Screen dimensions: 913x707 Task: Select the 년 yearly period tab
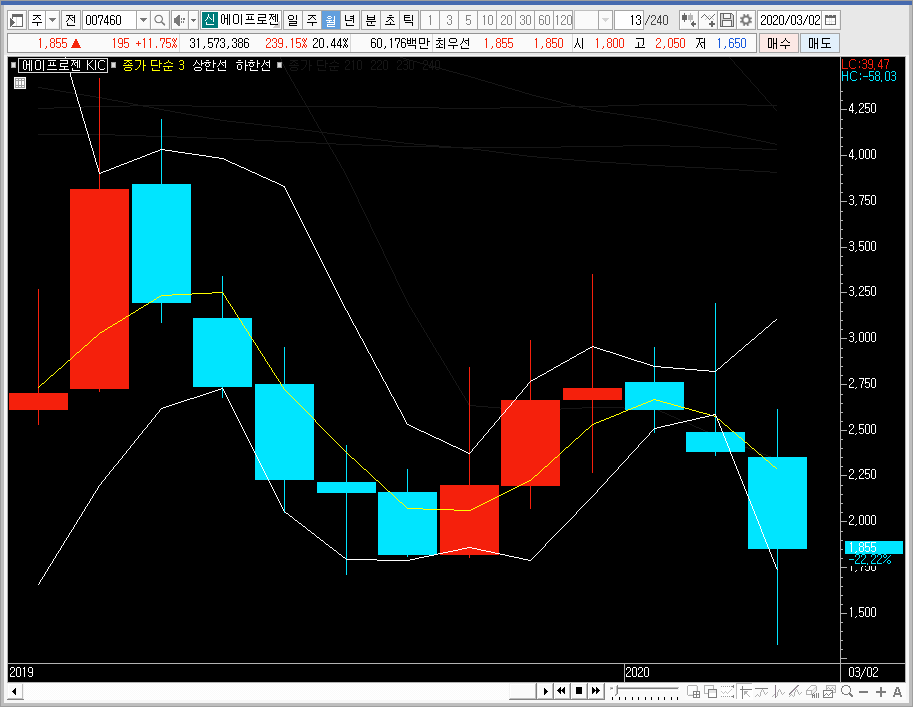pos(349,21)
